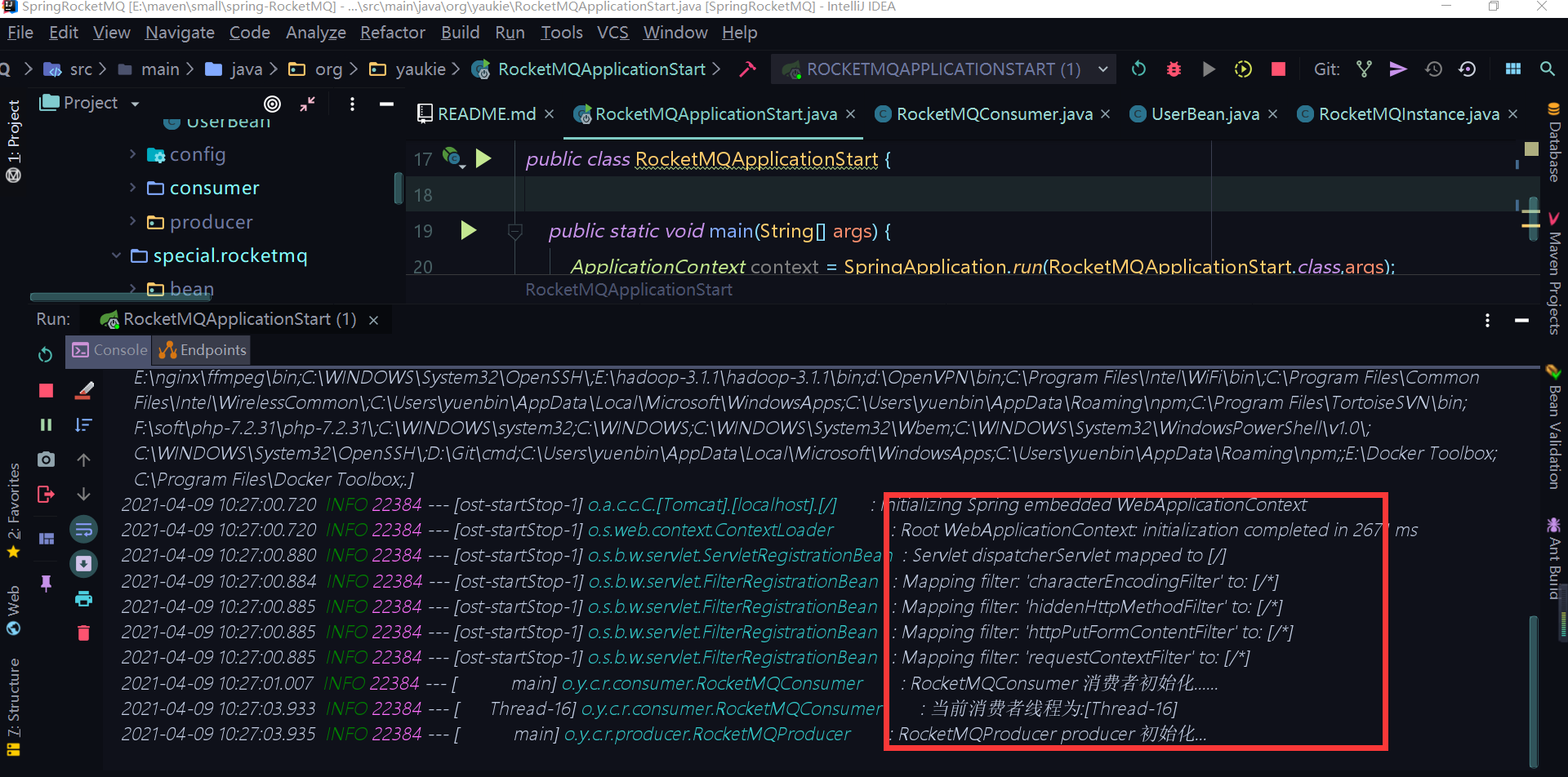Open the Project view dropdown
Viewport: 1568px width, 777px height.
[135, 104]
